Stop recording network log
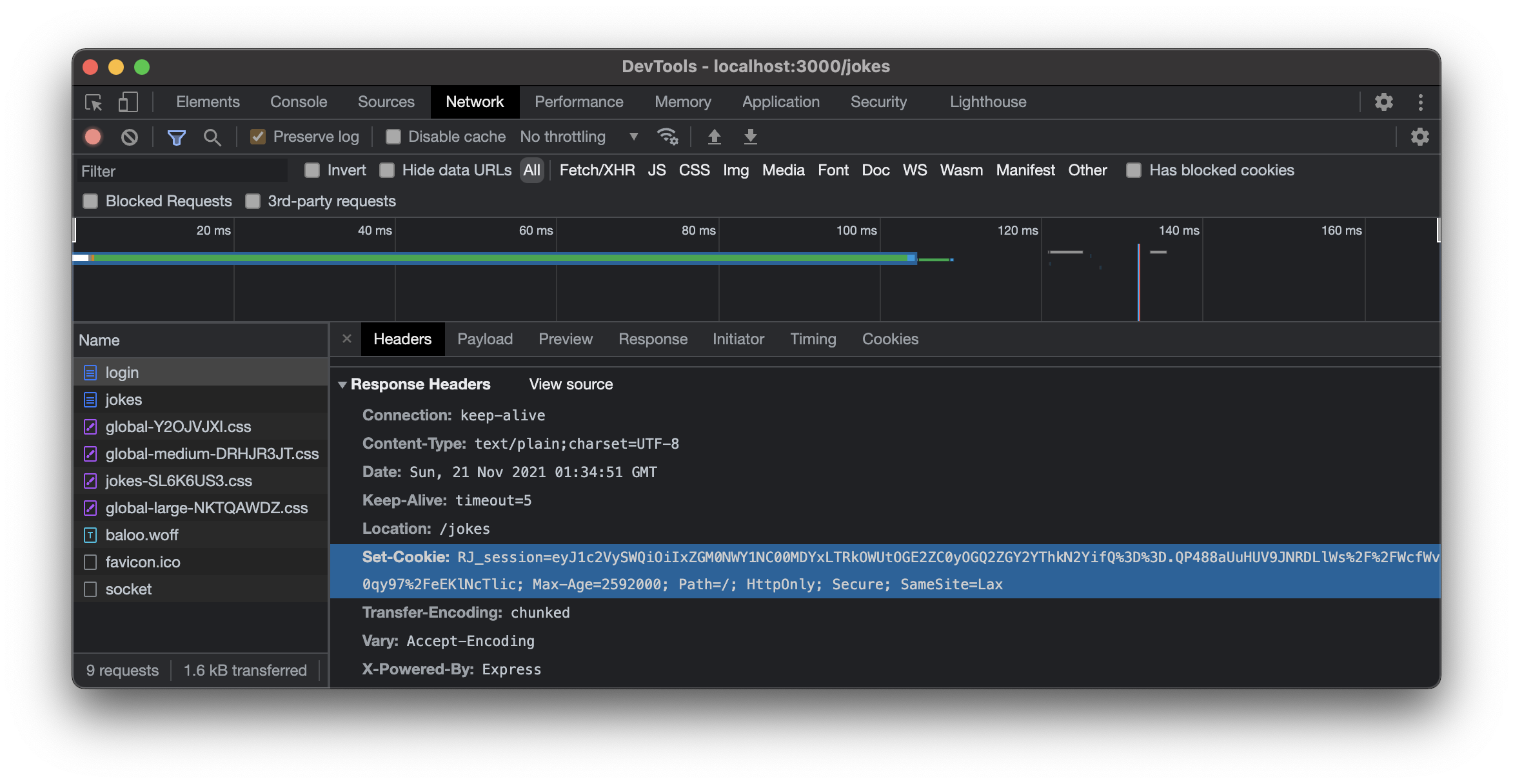Image resolution: width=1513 pixels, height=784 pixels. [x=92, y=137]
